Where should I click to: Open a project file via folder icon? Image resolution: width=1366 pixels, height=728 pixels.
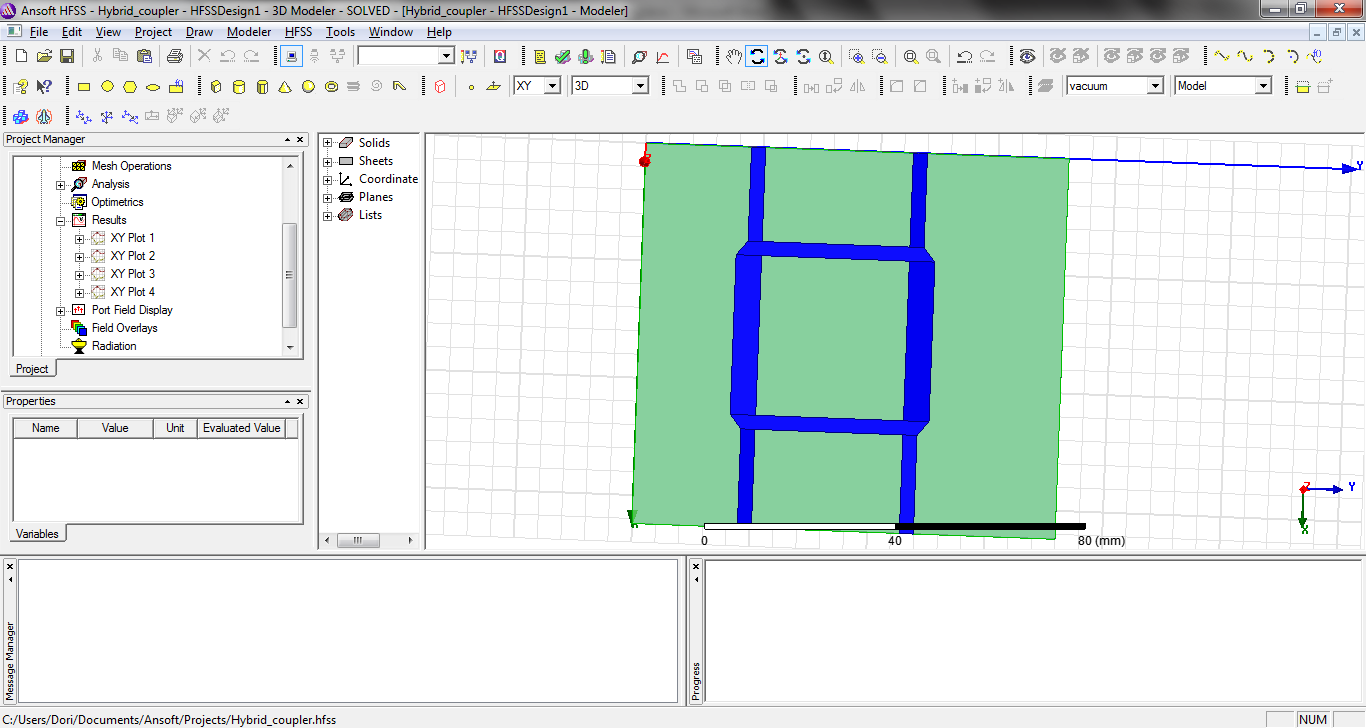(x=44, y=56)
